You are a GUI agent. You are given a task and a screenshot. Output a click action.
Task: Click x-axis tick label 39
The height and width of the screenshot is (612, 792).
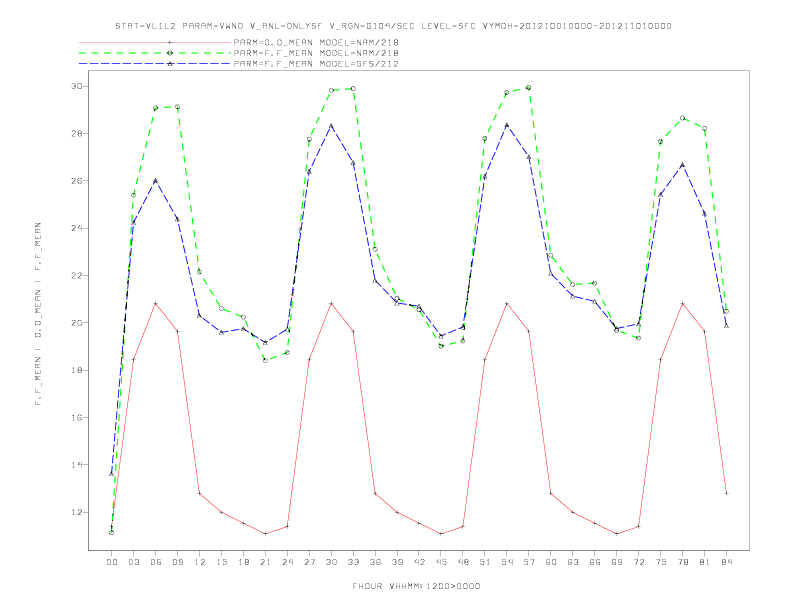397,562
